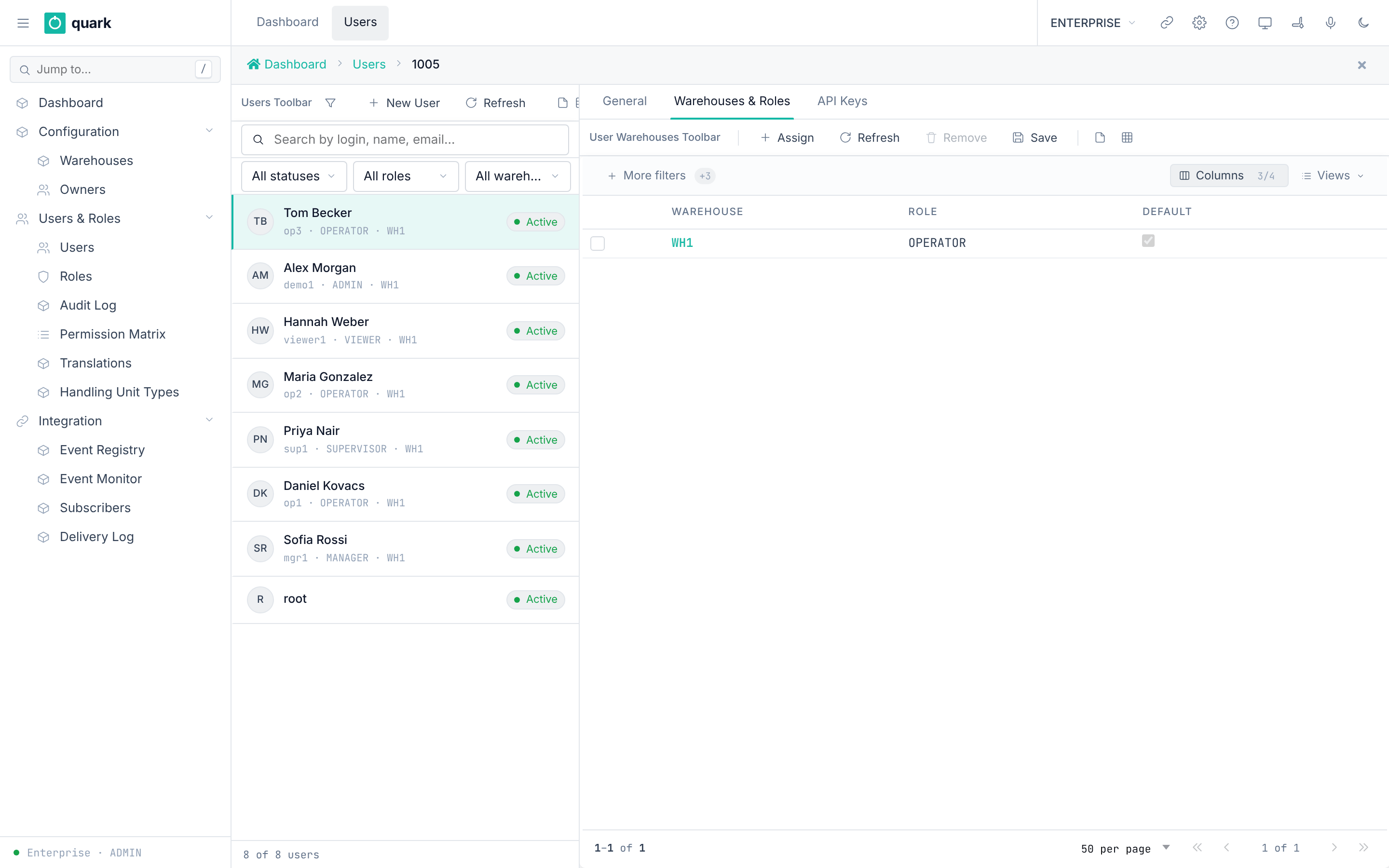Click the TB avatar for Tom Becker
Image resolution: width=1389 pixels, height=868 pixels.
[x=260, y=222]
